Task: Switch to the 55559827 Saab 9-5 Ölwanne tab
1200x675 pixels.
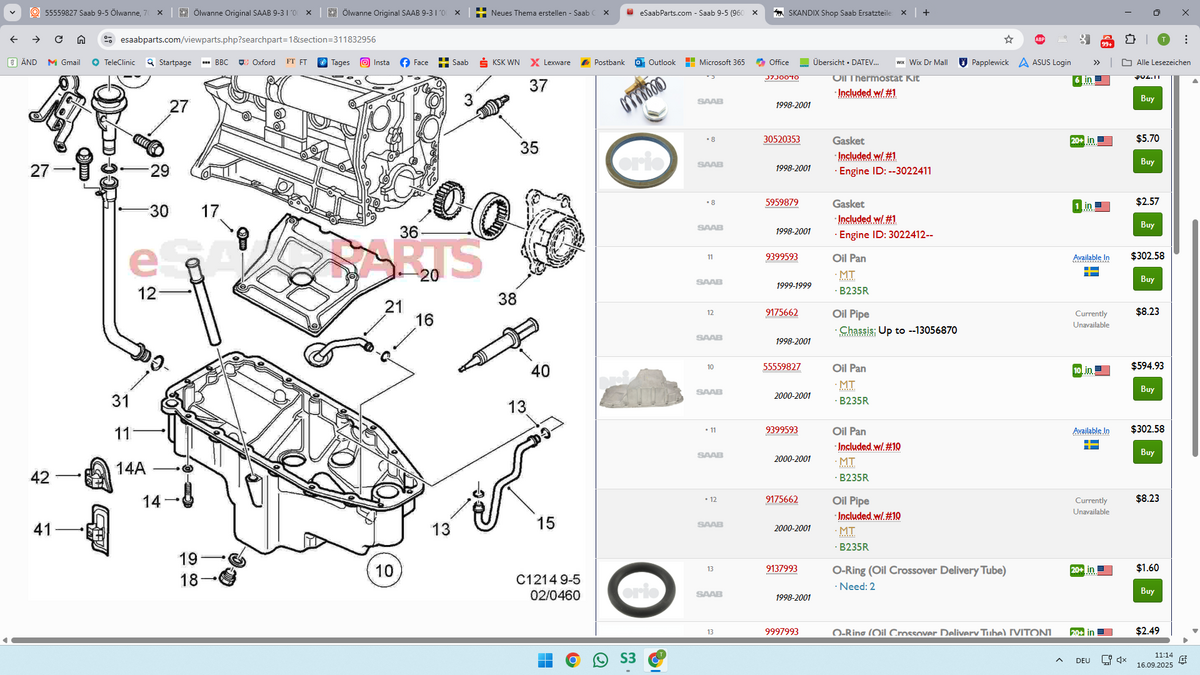Action: pos(96,13)
